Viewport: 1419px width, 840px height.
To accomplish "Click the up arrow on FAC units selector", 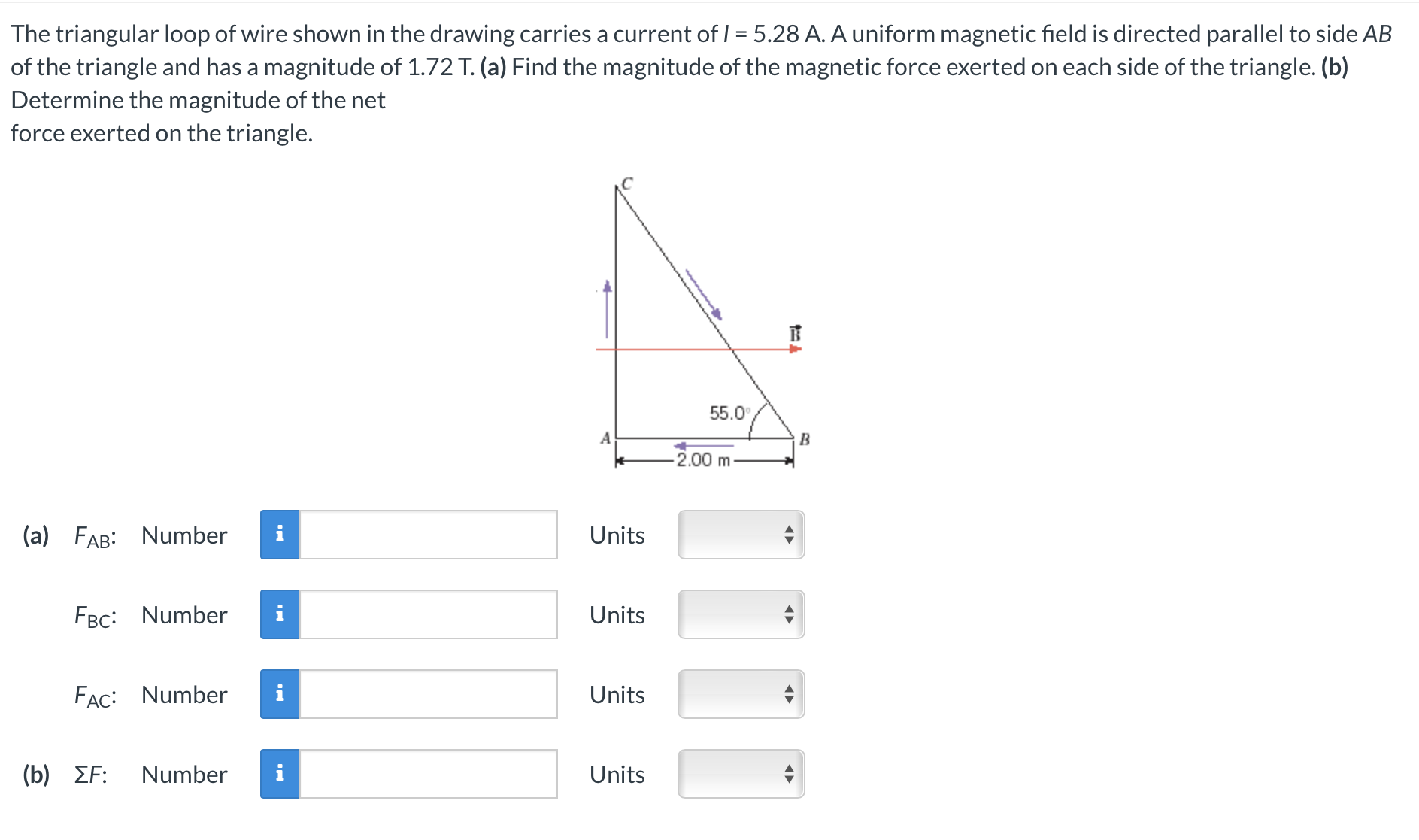I will tap(788, 690).
